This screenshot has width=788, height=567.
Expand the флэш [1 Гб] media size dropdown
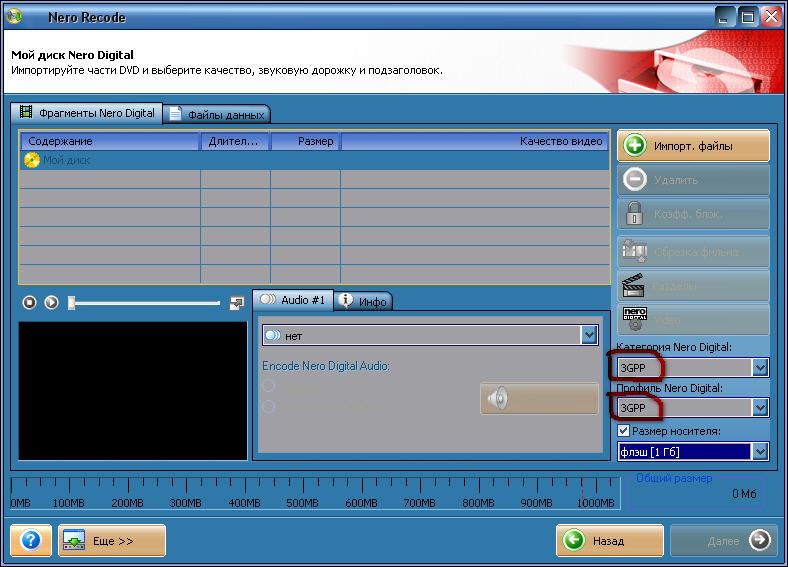pyautogui.click(x=760, y=452)
